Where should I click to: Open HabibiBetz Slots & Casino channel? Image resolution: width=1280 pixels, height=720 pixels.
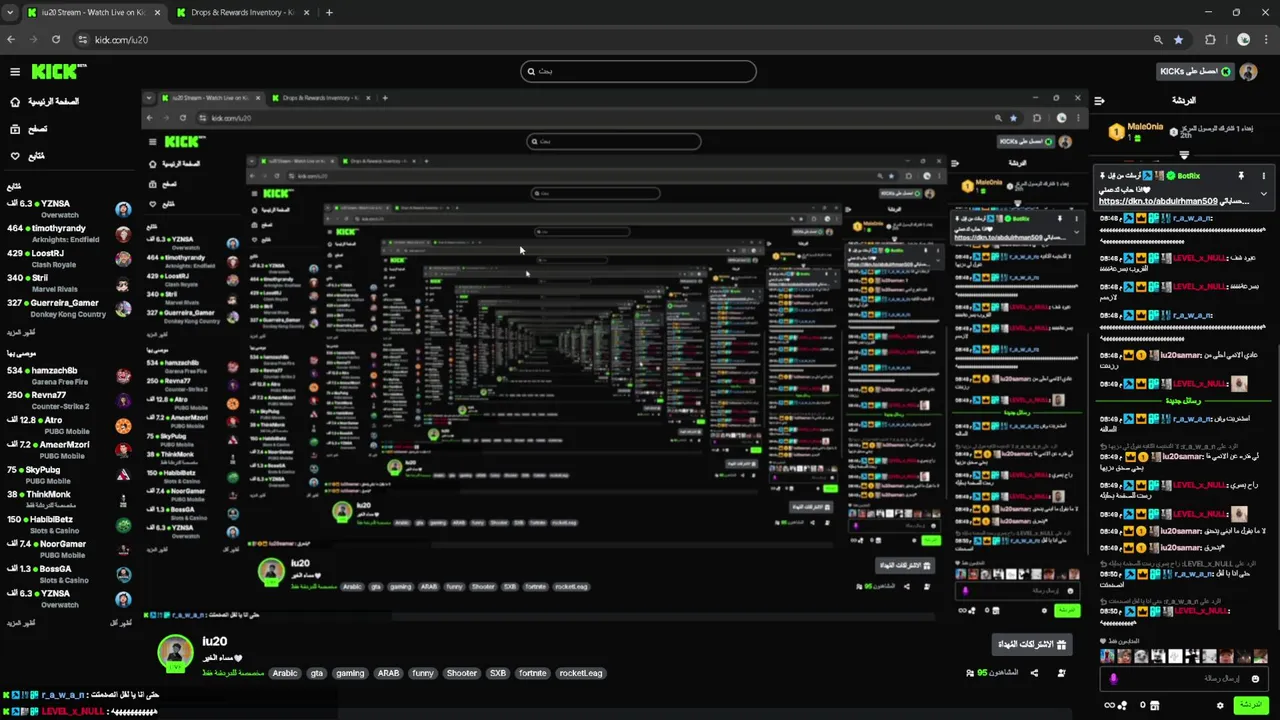tap(68, 525)
